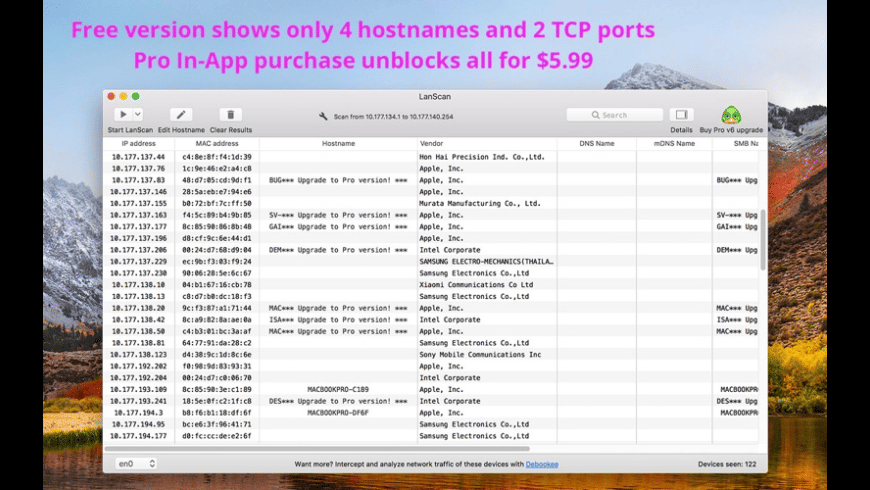This screenshot has height=490, width=870.
Task: Select the BUG*** Upgrade to Pro hostname cell
Action: (x=338, y=180)
